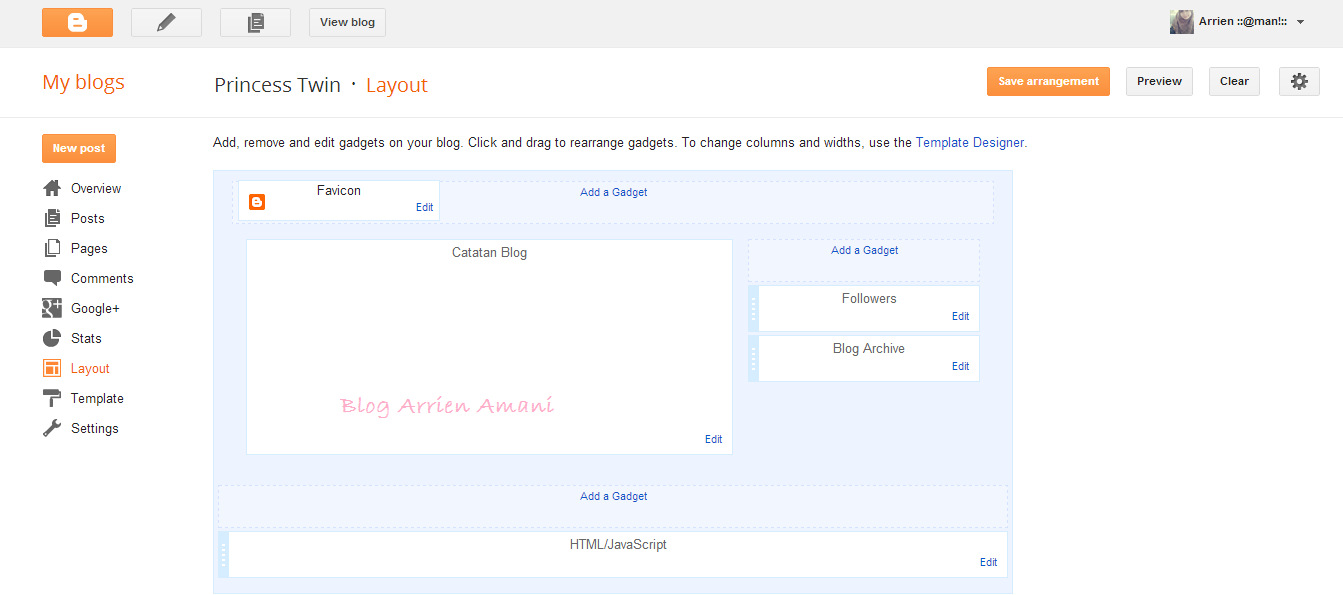1343x595 pixels.
Task: Edit the Followers gadget
Action: point(960,316)
